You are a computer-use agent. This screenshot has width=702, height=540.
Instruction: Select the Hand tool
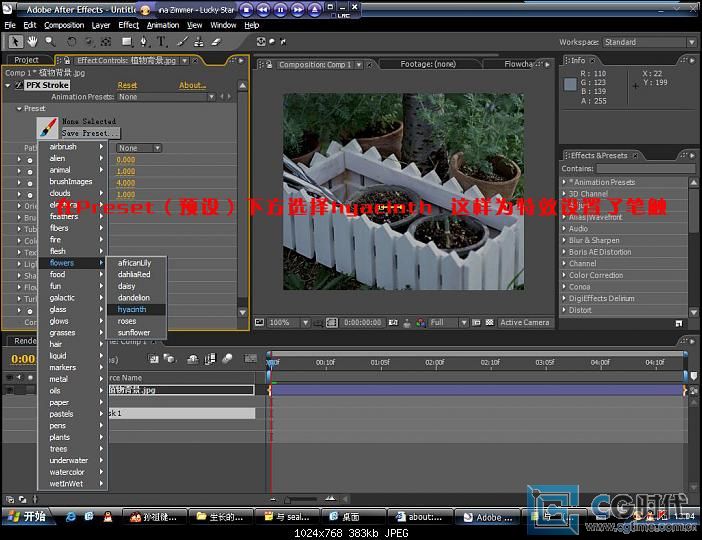tap(32, 42)
